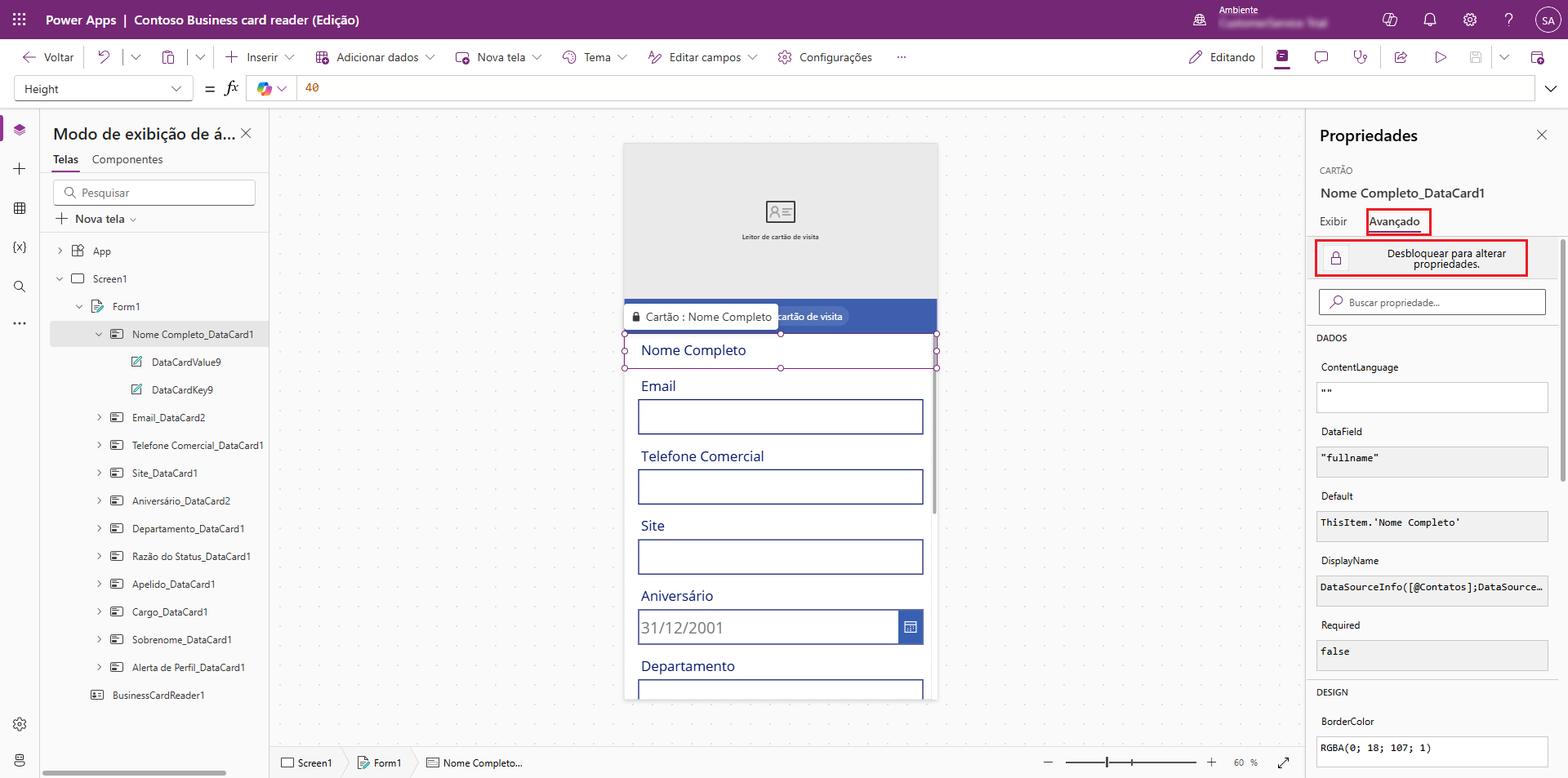Open the Nova tela toolbar menu
The height and width of the screenshot is (778, 1568).
[498, 57]
